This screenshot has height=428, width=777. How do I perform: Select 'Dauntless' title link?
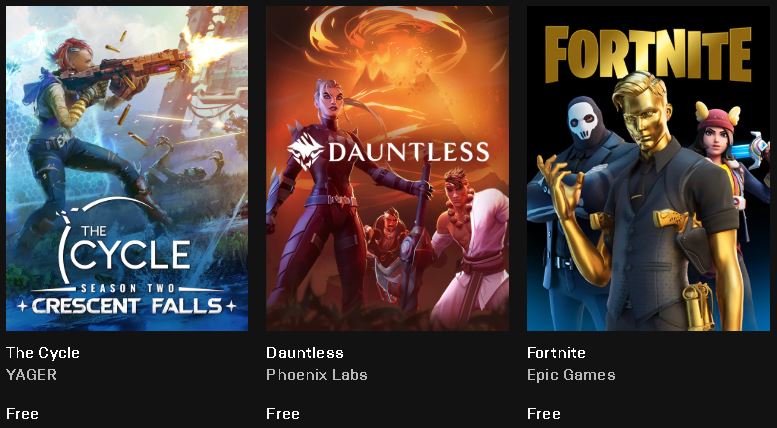pyautogui.click(x=305, y=353)
